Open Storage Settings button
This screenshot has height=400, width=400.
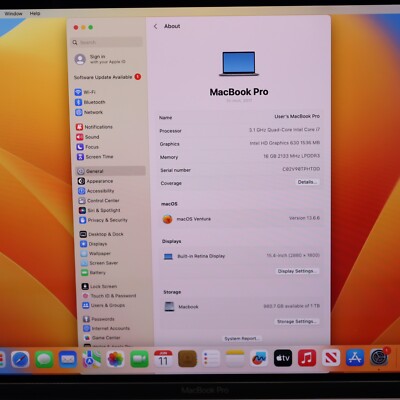click(x=296, y=321)
